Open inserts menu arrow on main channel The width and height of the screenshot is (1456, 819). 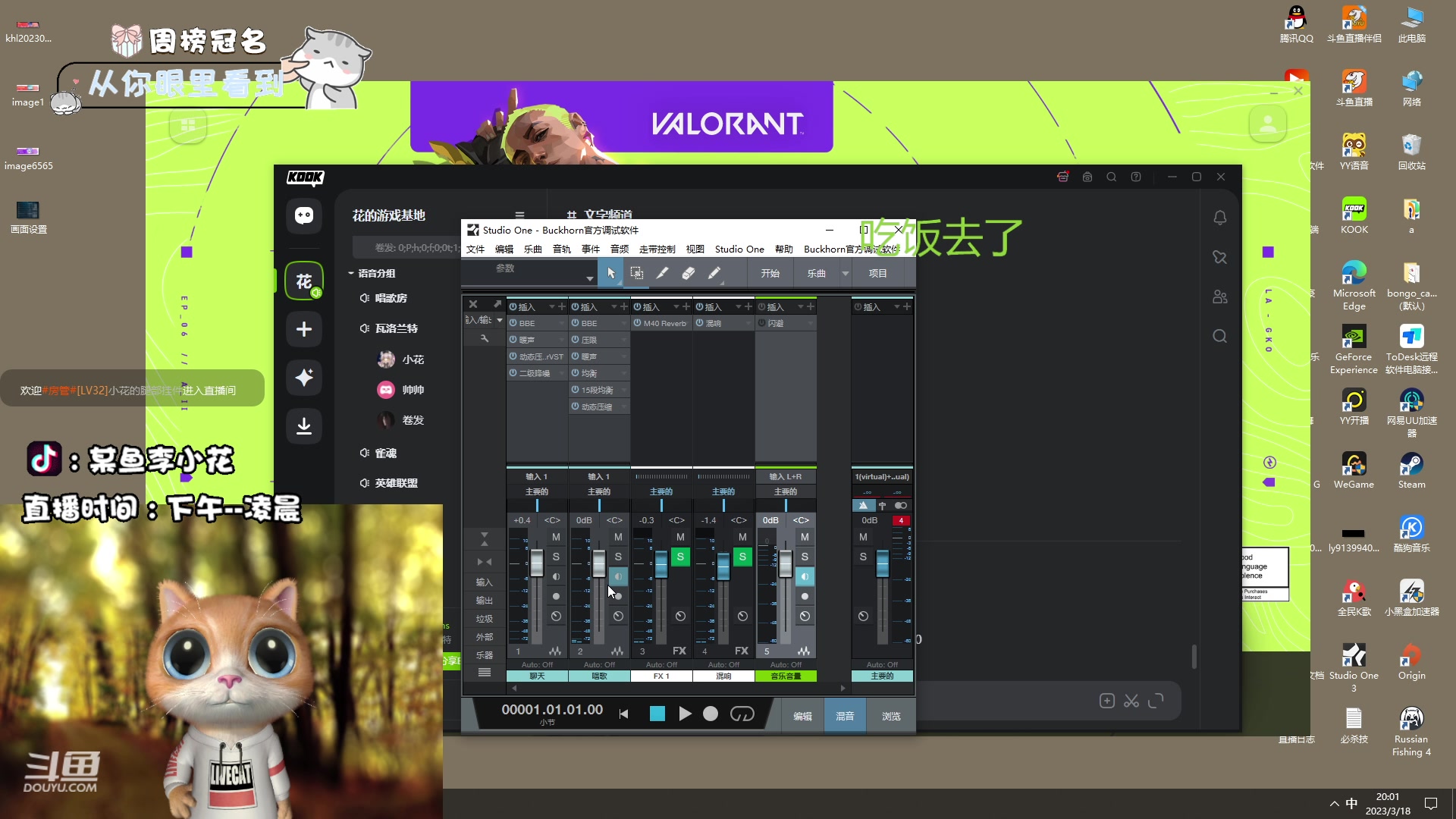click(896, 307)
